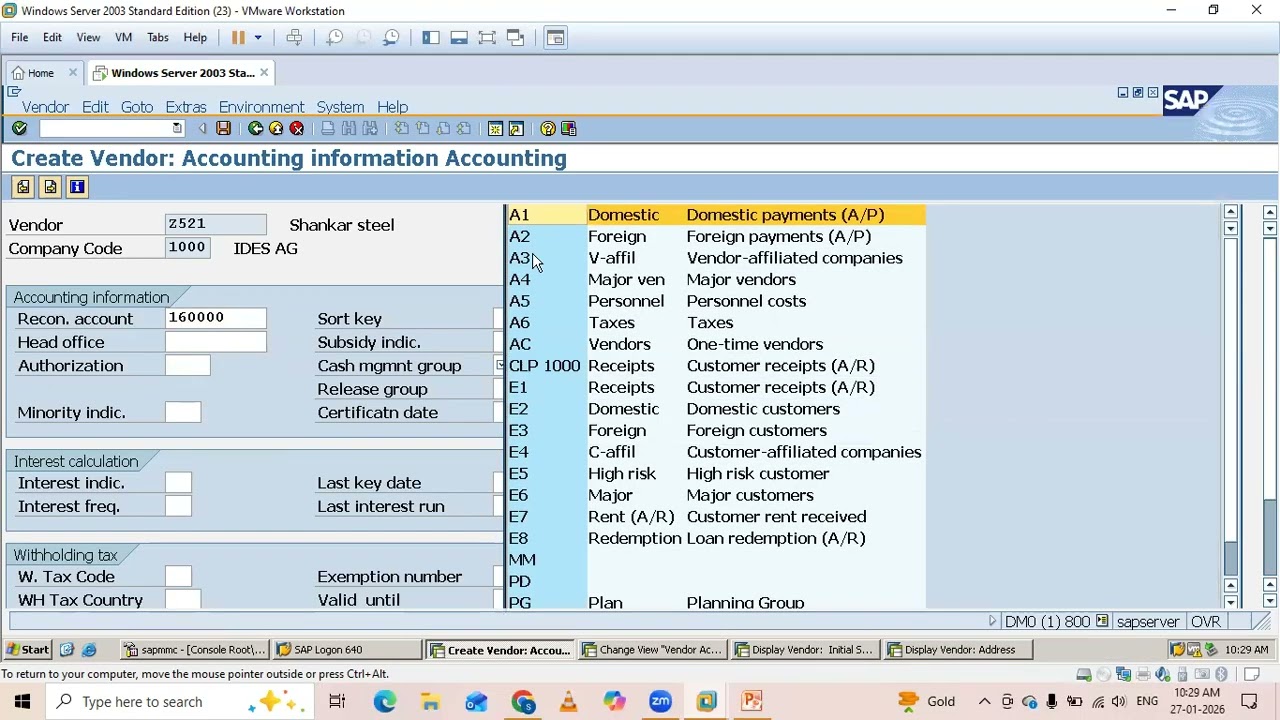
Task: Switch to Display Vendor: Address taskbar button
Action: coord(960,650)
